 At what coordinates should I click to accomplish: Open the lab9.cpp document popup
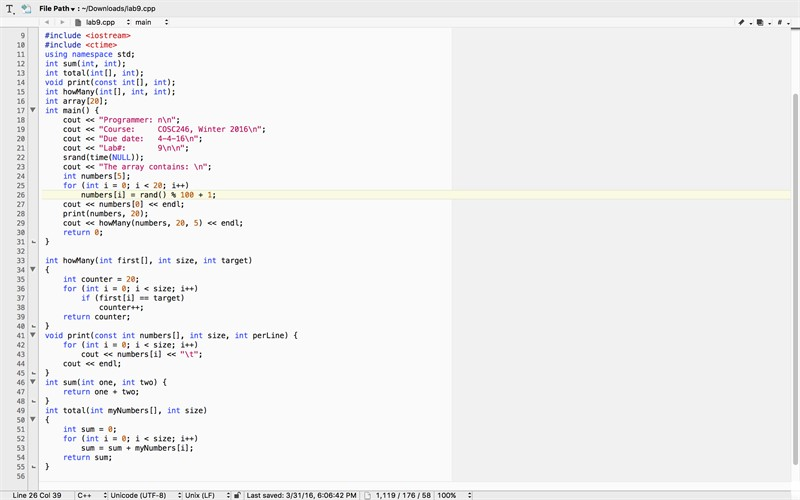108,22
